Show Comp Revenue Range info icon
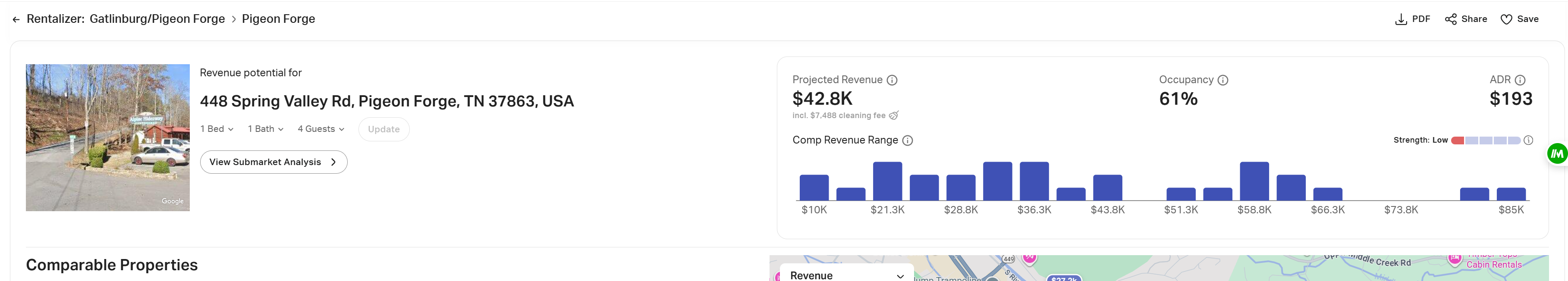Image resolution: width=1568 pixels, height=281 pixels. coord(908,140)
